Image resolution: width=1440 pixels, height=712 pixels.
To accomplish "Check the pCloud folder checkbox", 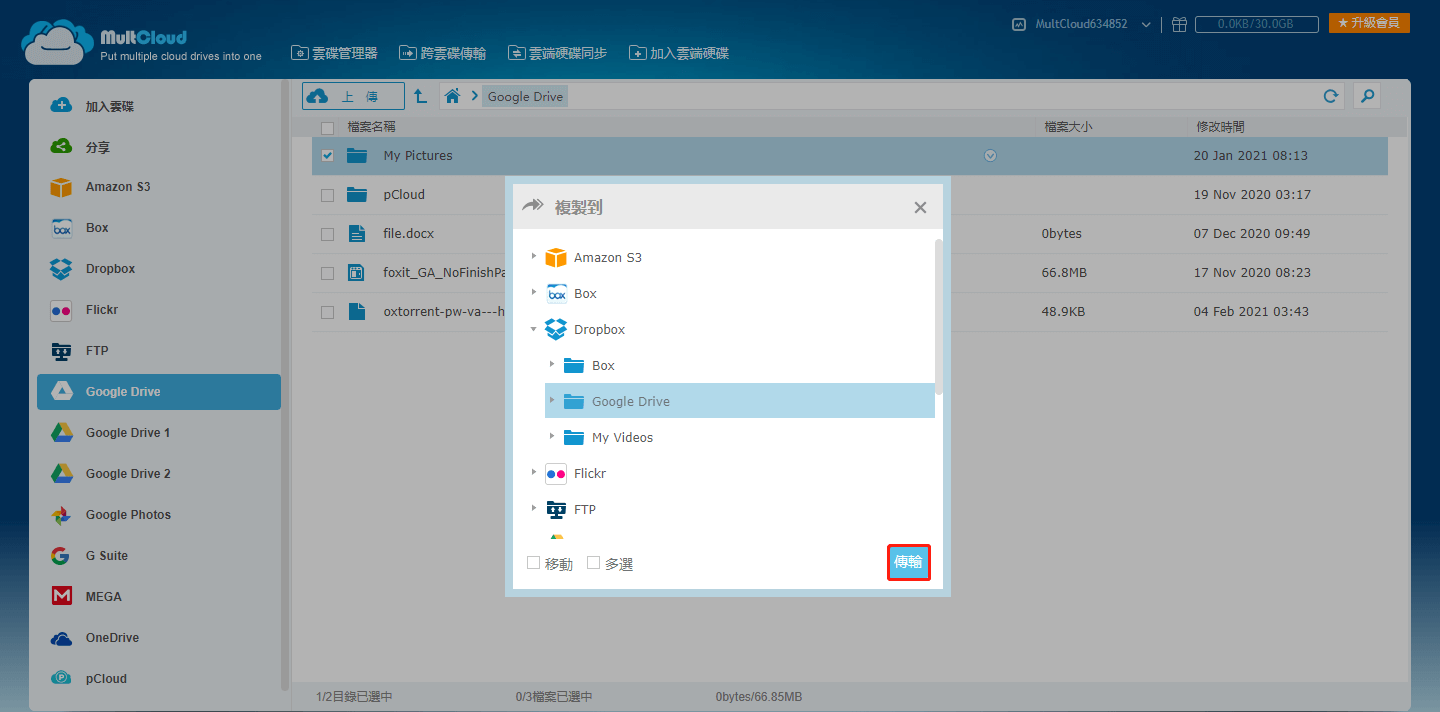I will pos(328,195).
